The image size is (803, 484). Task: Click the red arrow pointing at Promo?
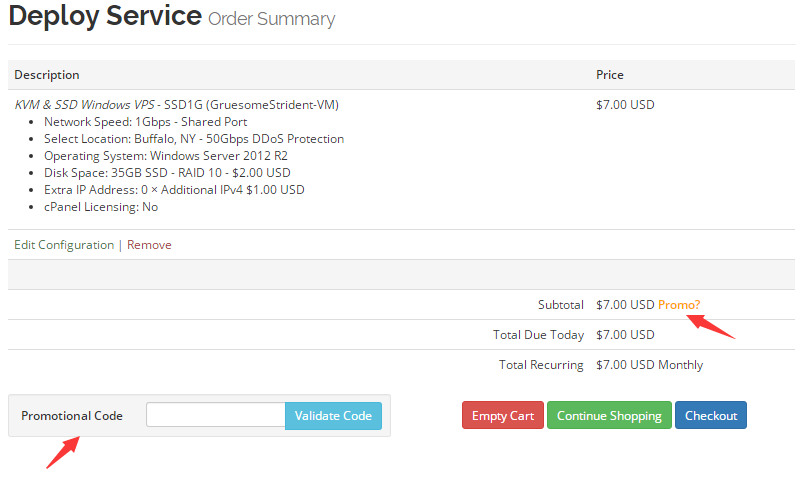[714, 327]
